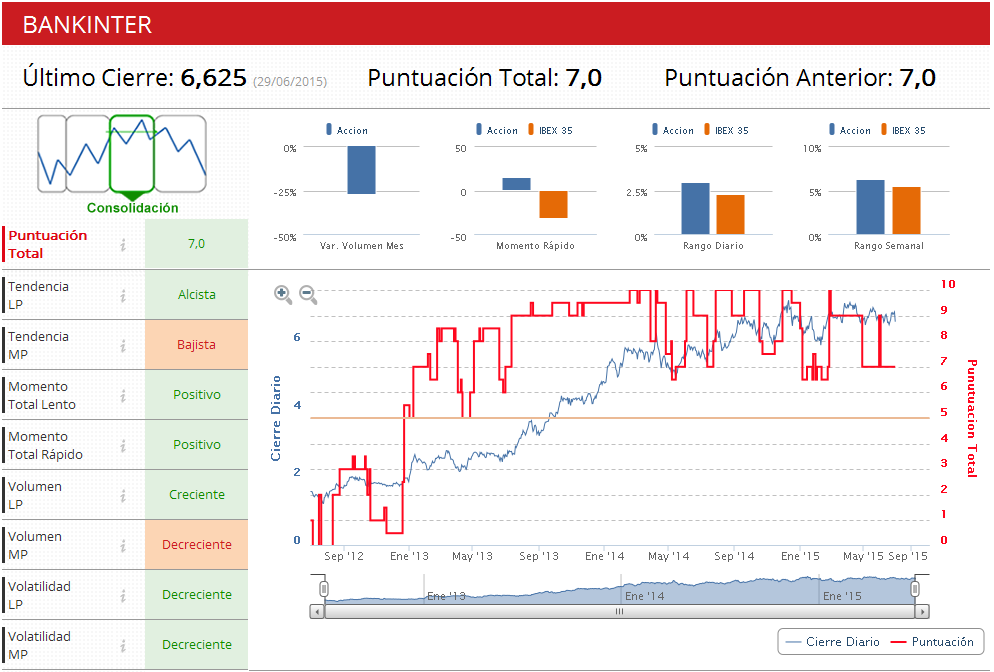Click the navigator horizontal scrollbar thumb
Screen dimensions: 994x672
619,612
